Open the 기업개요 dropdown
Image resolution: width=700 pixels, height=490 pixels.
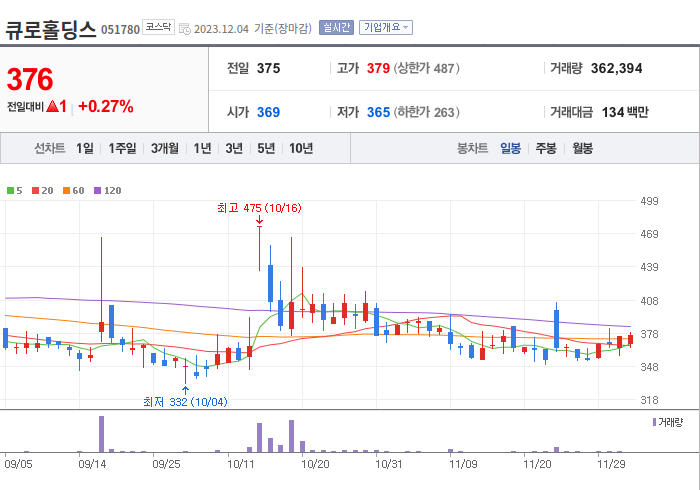(386, 28)
